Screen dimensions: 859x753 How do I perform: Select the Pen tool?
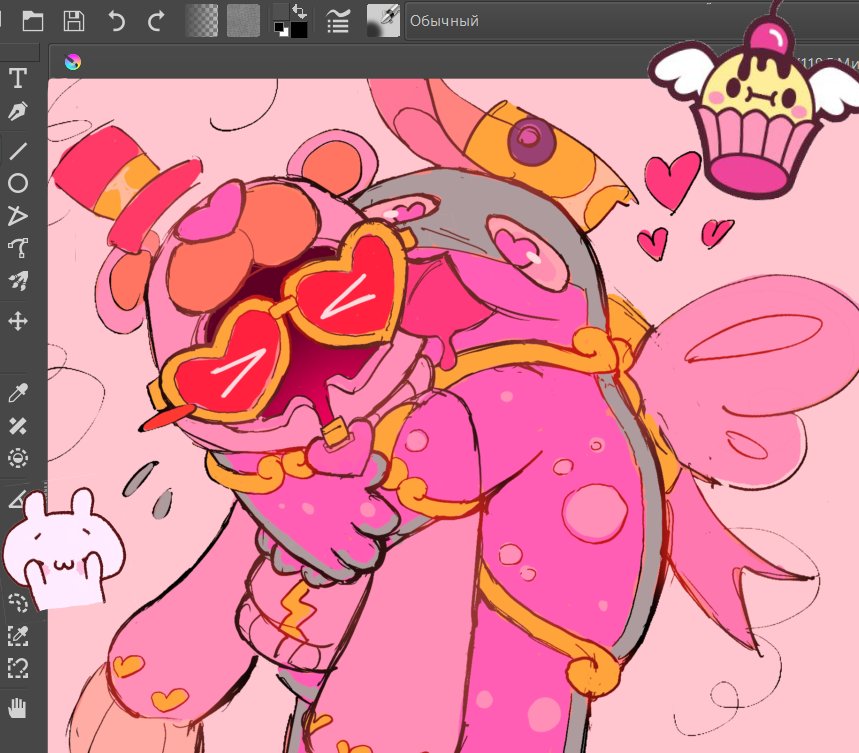point(16,113)
